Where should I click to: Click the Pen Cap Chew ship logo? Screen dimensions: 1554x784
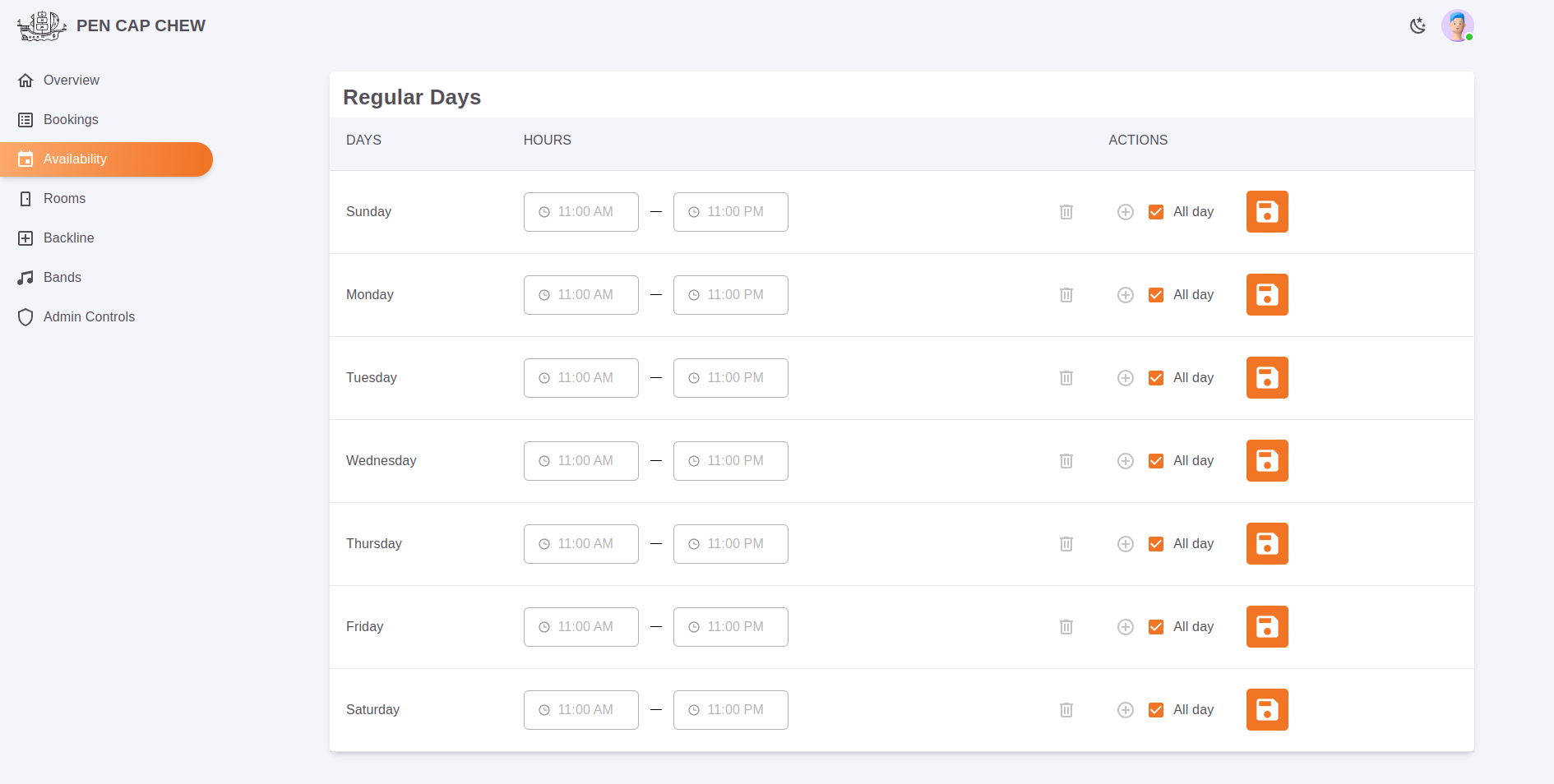point(41,26)
